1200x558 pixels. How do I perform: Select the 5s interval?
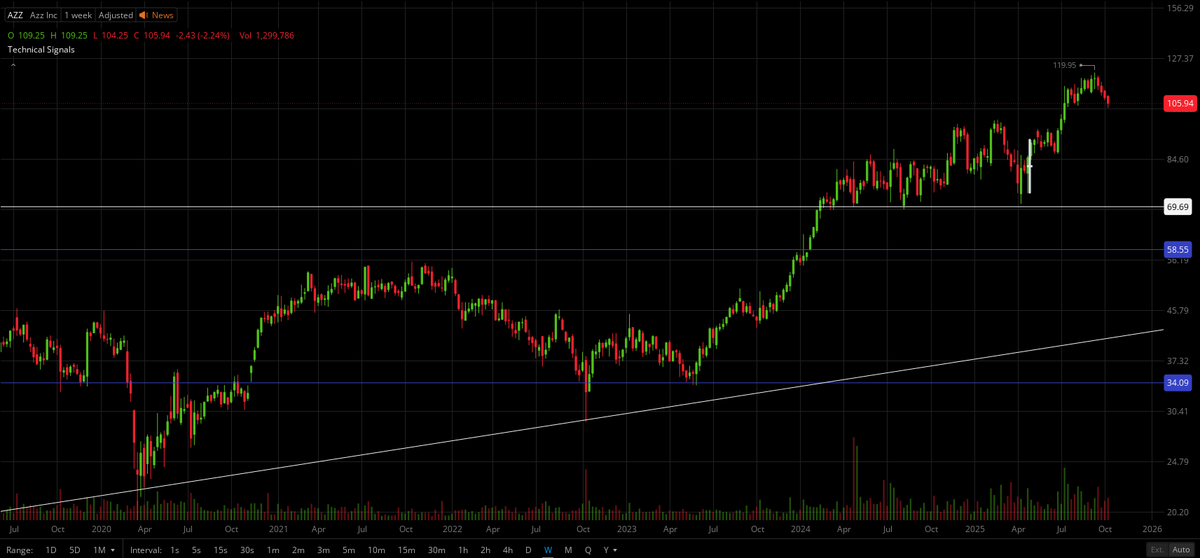tap(196, 550)
